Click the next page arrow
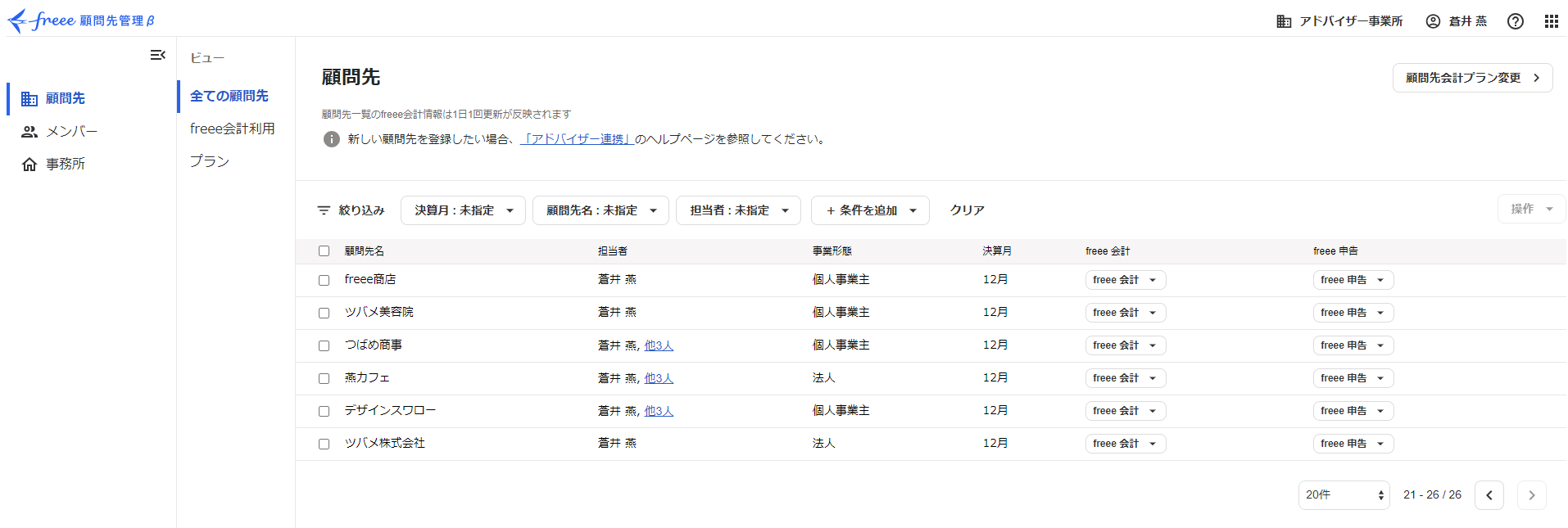This screenshot has height=528, width=1568. [x=1532, y=495]
